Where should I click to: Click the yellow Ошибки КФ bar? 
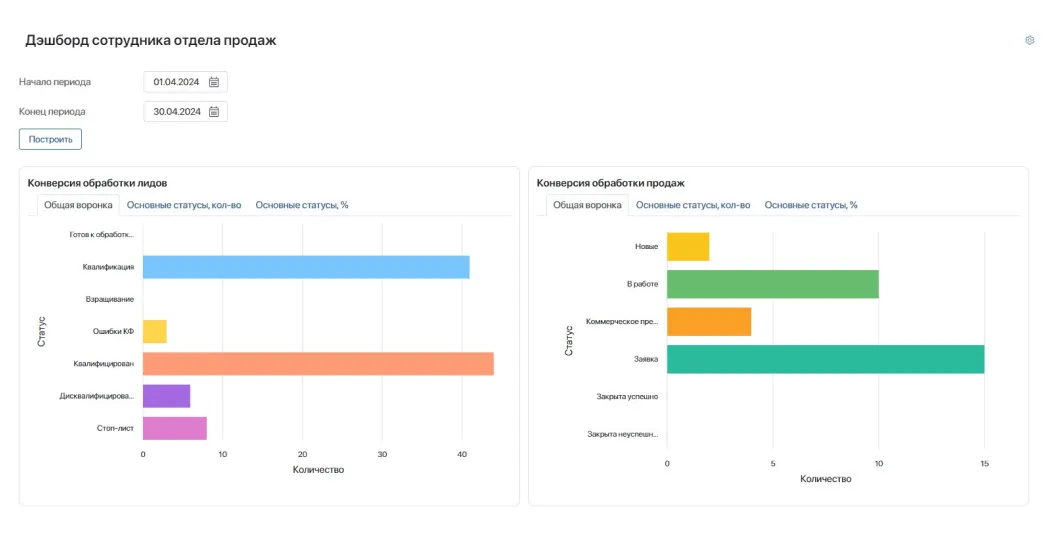[154, 331]
